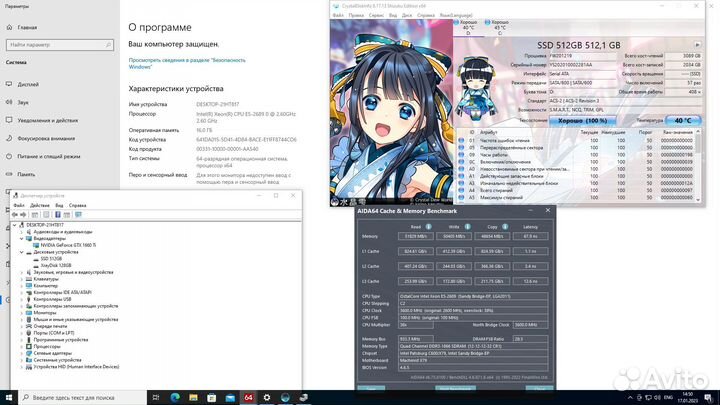
Task: Click the network icon in system tray
Action: click(x=648, y=398)
